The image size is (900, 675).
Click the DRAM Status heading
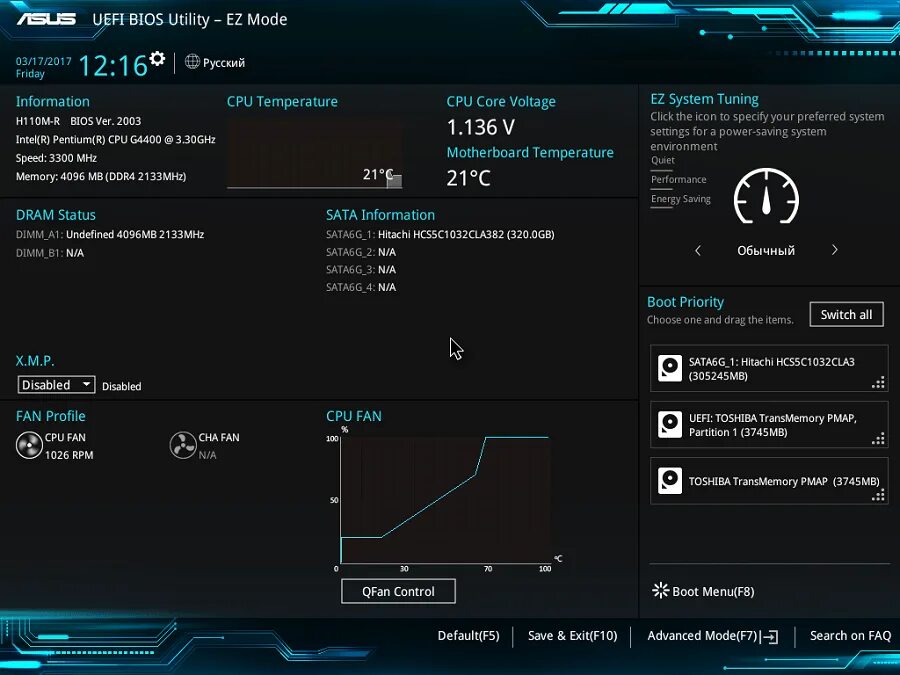(x=56, y=215)
